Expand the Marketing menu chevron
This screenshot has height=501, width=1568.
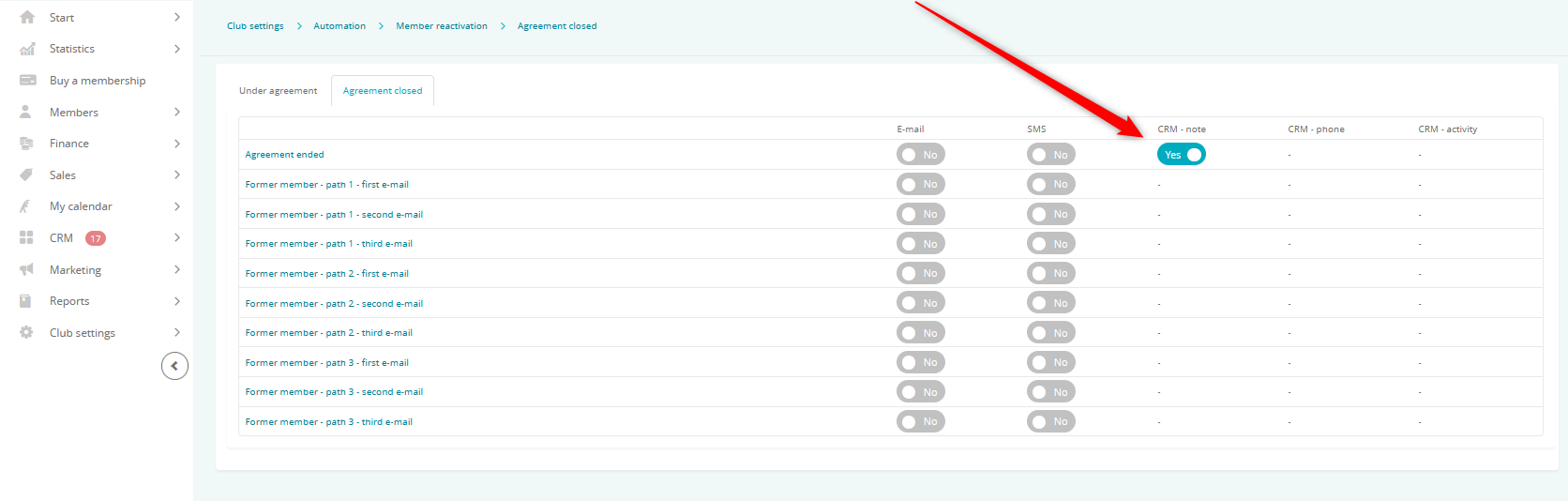coord(177,269)
